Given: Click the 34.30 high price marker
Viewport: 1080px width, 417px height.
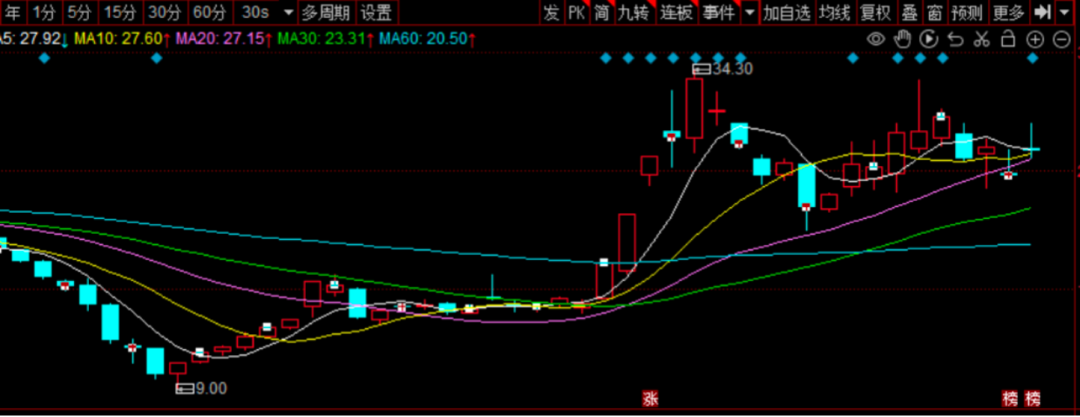Looking at the screenshot, I should coord(723,69).
